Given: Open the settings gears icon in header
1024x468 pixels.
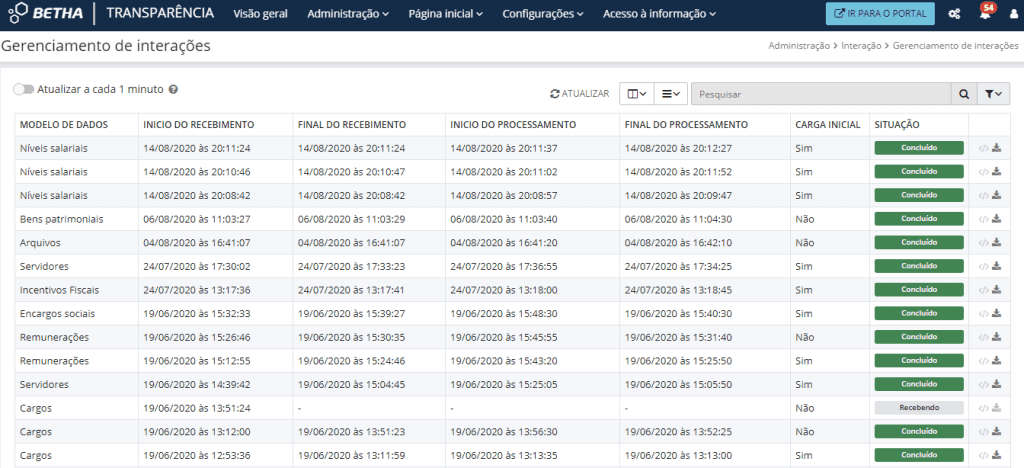Looking at the screenshot, I should pyautogui.click(x=954, y=14).
